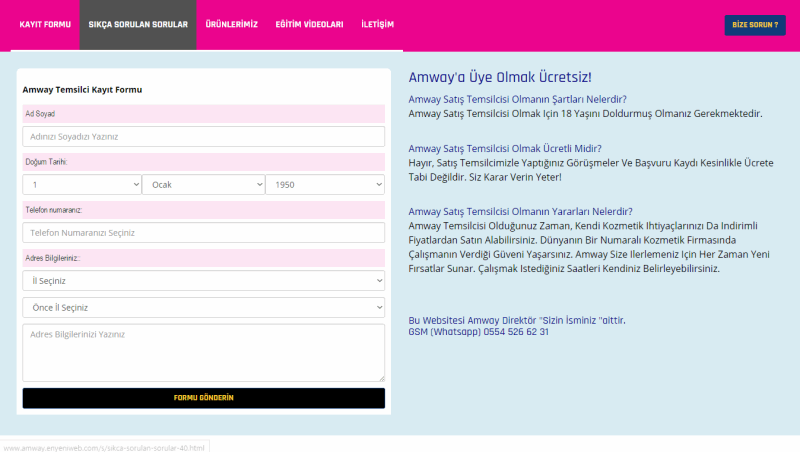
Task: Open the birth year dropdown showing 1950
Action: coord(325,185)
